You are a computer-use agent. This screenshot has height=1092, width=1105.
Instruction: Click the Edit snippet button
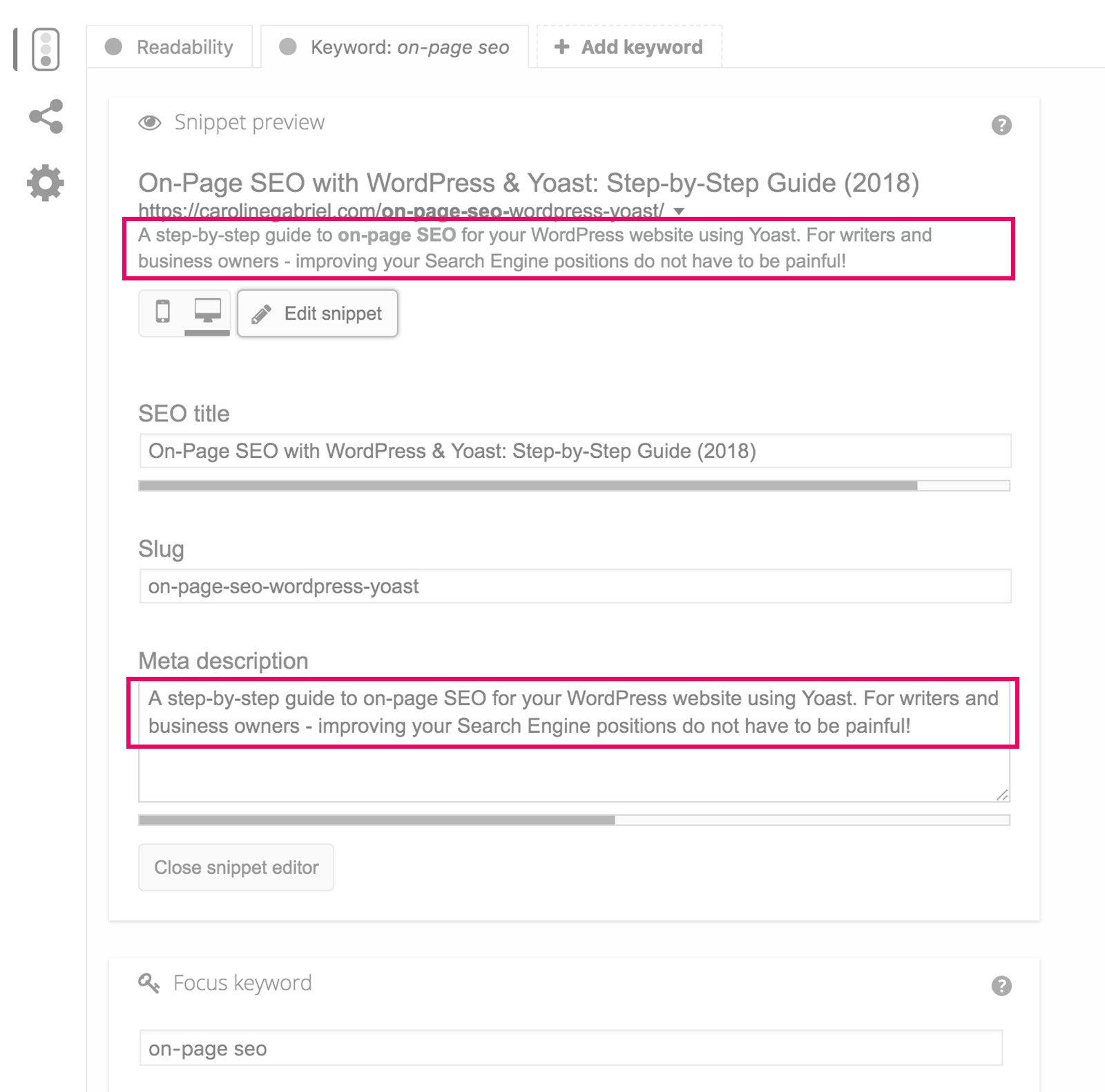pos(318,314)
